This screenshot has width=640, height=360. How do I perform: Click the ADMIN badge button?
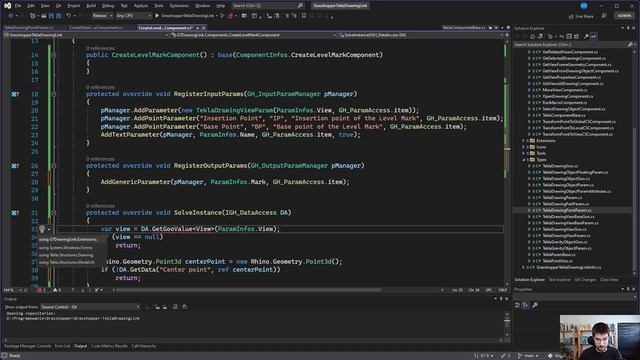click(624, 16)
